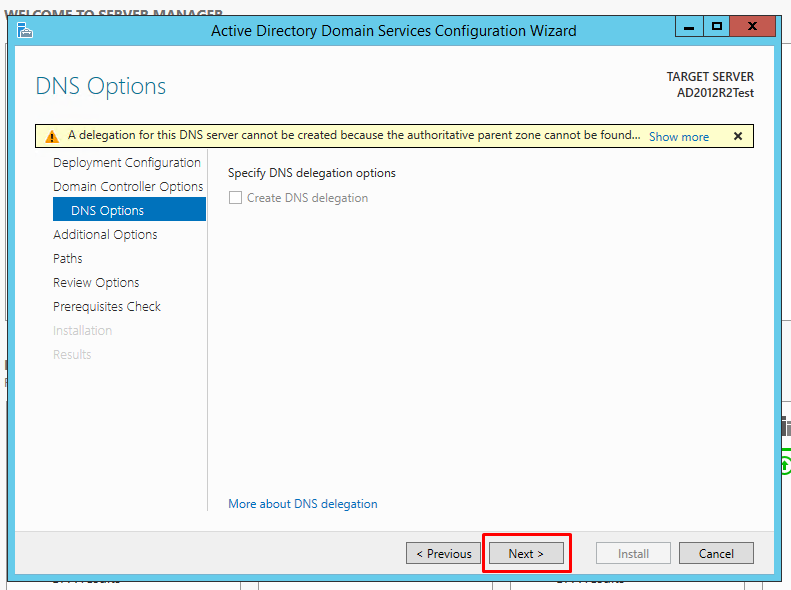Click the DNS Options page heading
The width and height of the screenshot is (791, 590).
pyautogui.click(x=100, y=86)
